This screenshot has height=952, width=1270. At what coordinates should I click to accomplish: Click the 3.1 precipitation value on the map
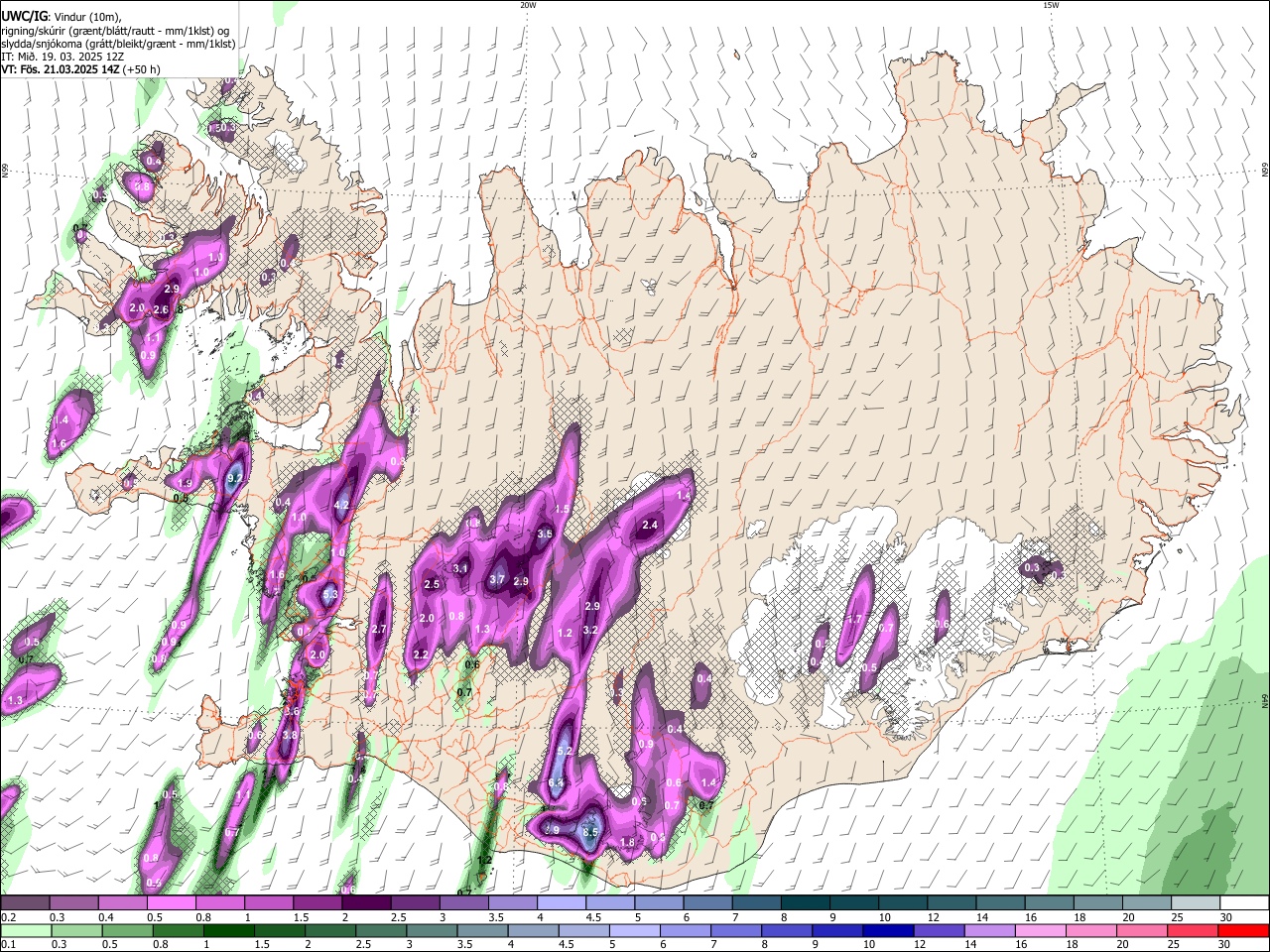(460, 569)
